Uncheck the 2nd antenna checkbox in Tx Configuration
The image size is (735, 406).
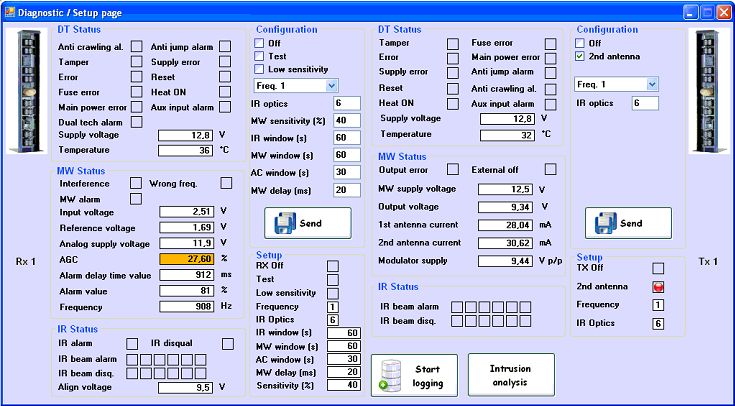pyautogui.click(x=580, y=56)
